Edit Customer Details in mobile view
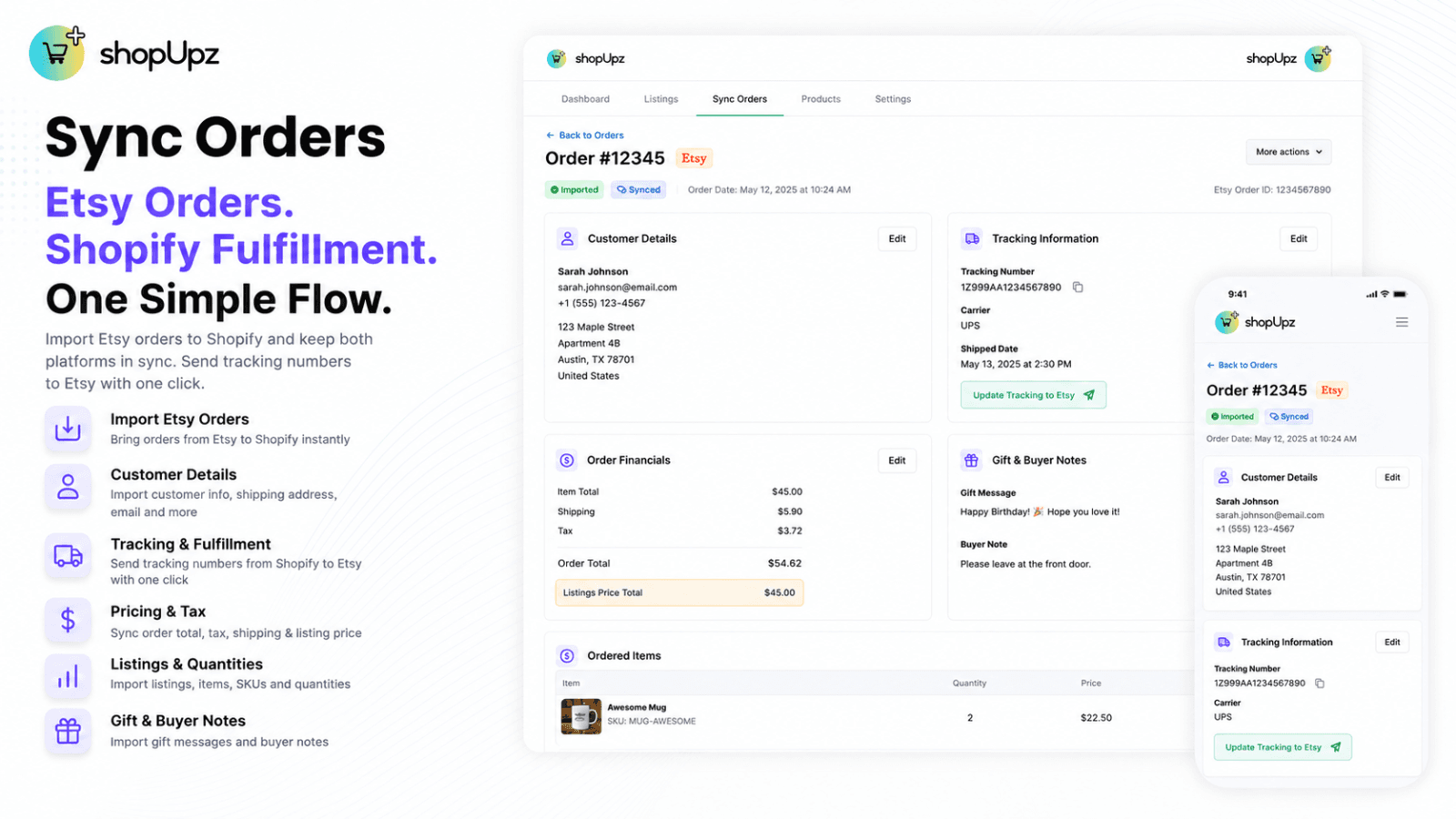The height and width of the screenshot is (819, 1456). pyautogui.click(x=1392, y=477)
